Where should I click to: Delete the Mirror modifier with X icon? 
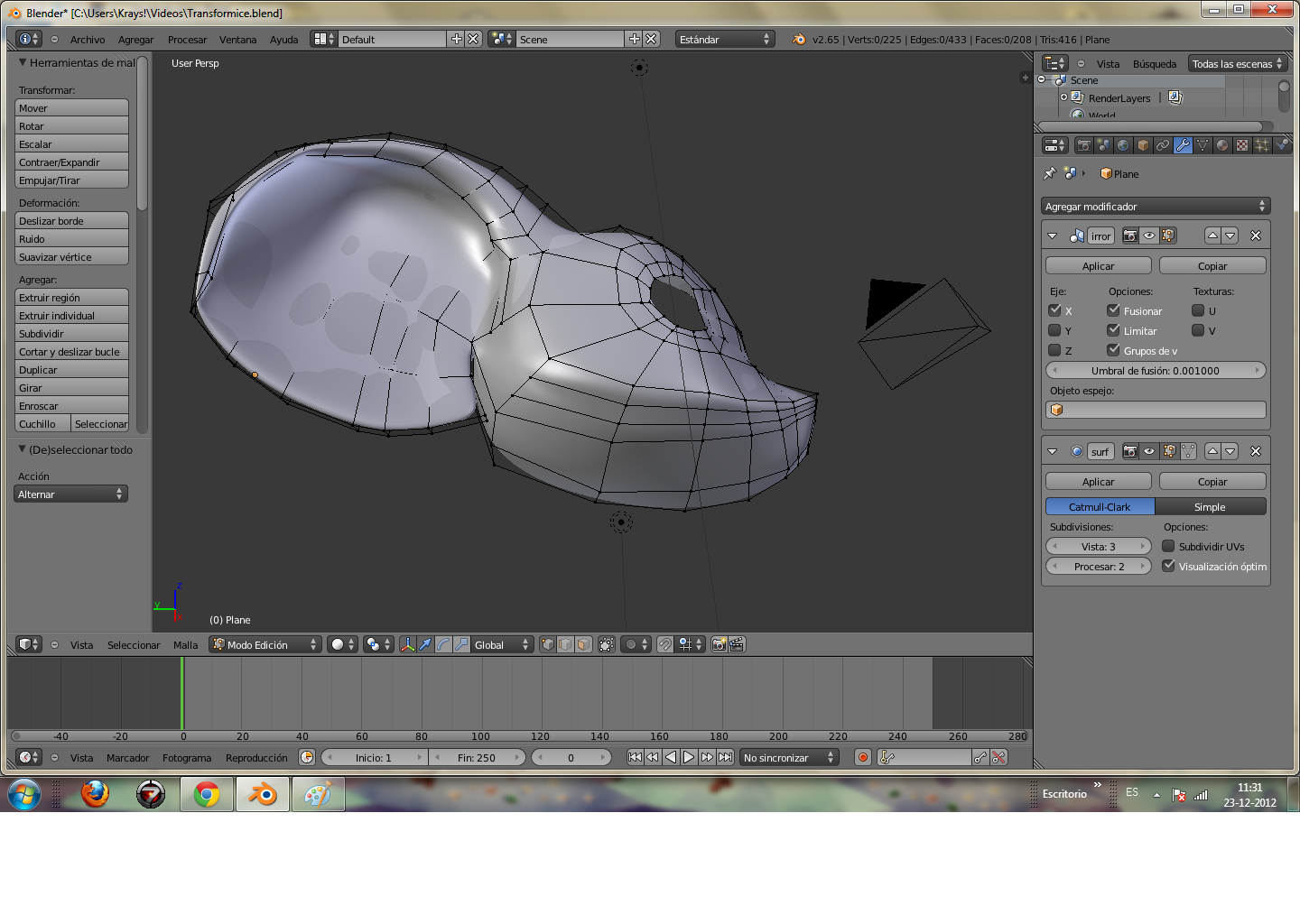(x=1256, y=236)
